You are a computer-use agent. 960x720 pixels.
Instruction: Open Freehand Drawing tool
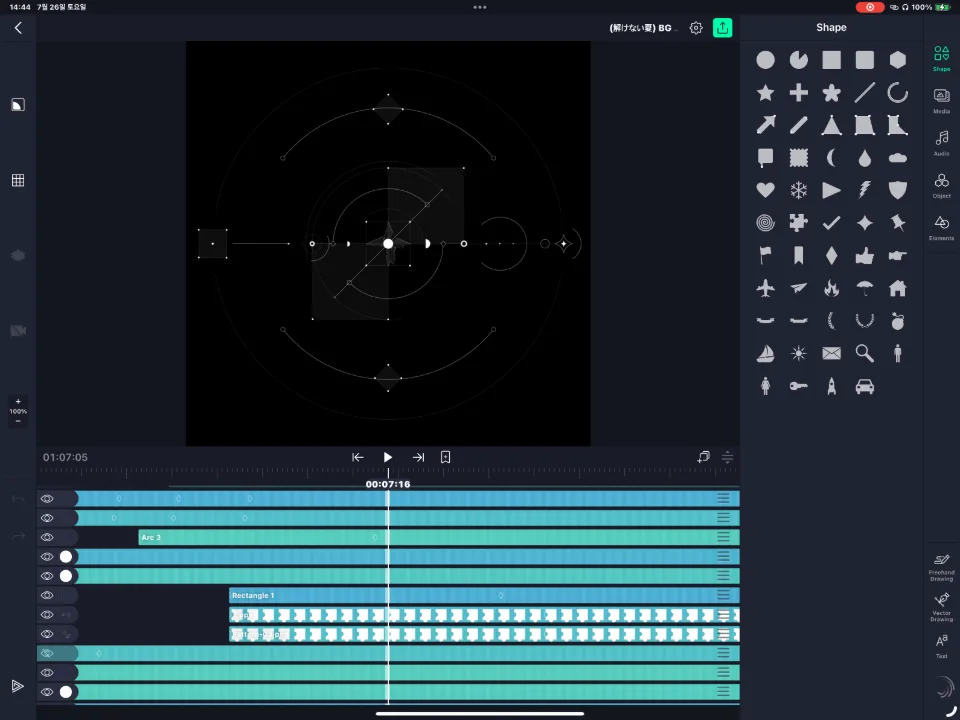tap(942, 567)
